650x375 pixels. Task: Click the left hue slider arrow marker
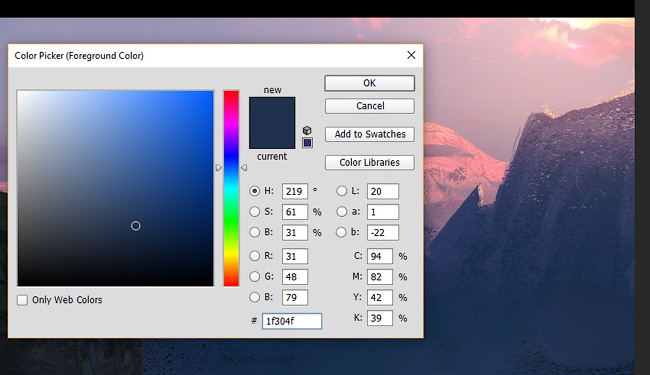[218, 168]
